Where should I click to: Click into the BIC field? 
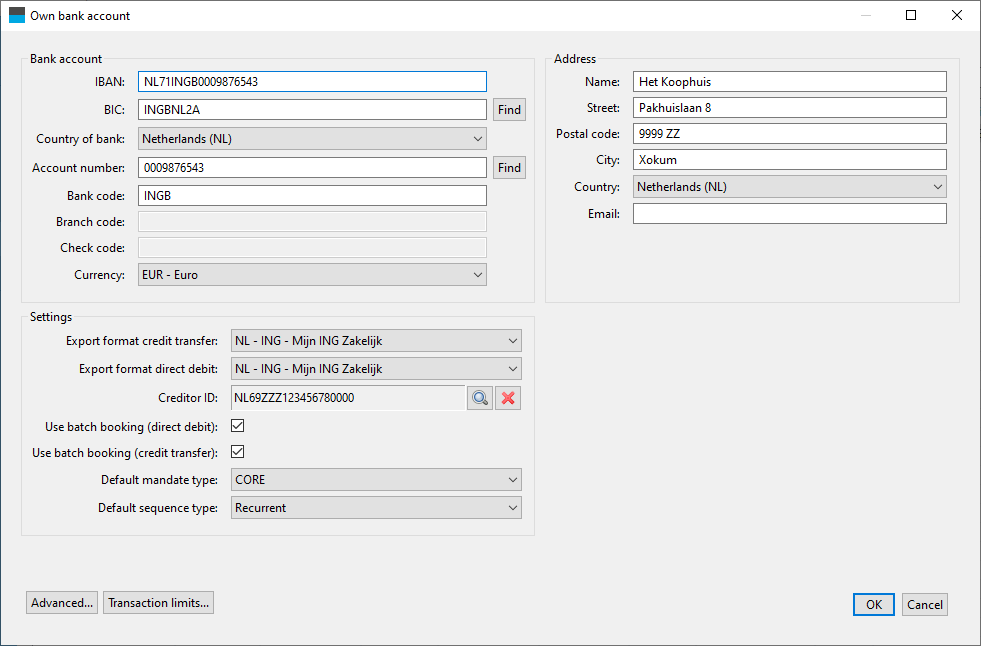coord(312,109)
